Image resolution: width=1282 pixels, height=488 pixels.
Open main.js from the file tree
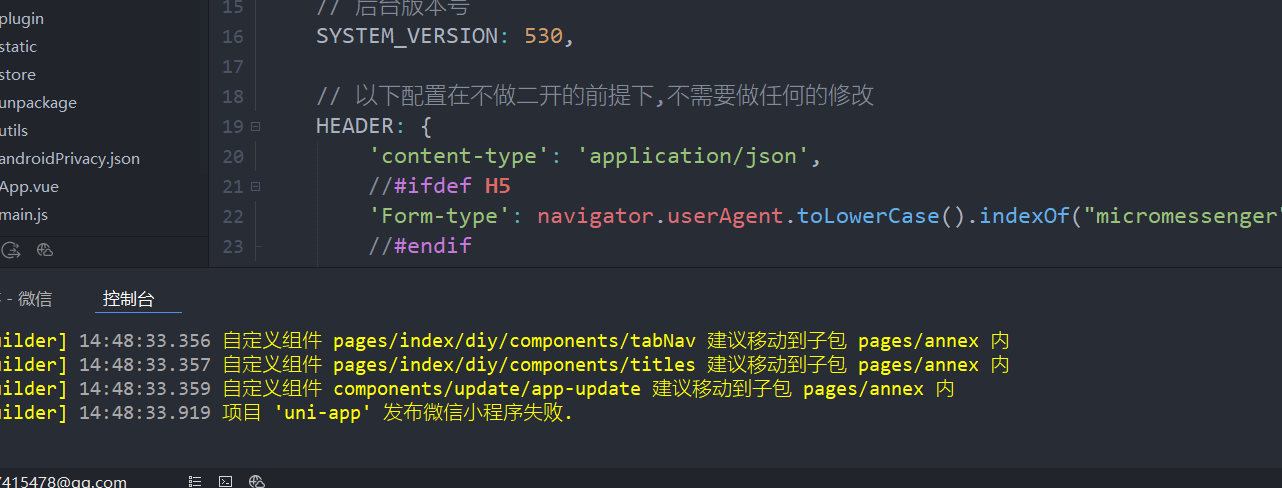tap(24, 215)
